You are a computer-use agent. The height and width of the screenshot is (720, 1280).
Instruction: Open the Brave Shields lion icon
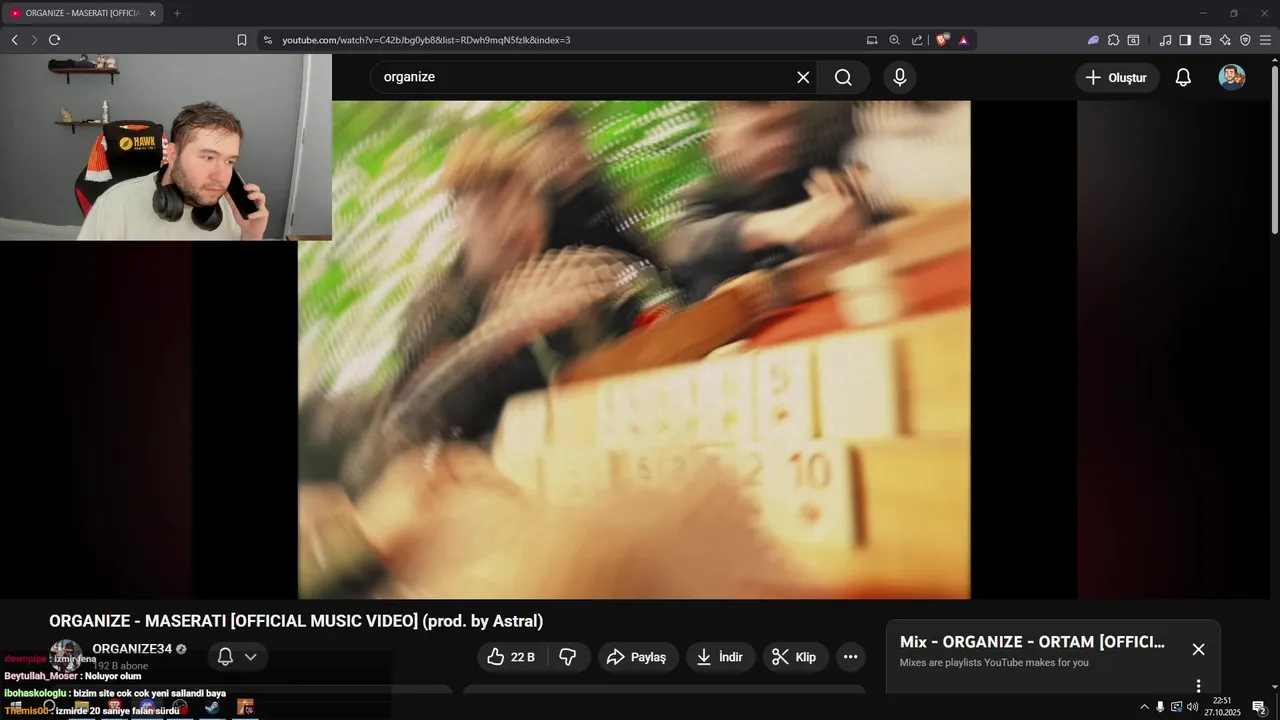[x=943, y=40]
